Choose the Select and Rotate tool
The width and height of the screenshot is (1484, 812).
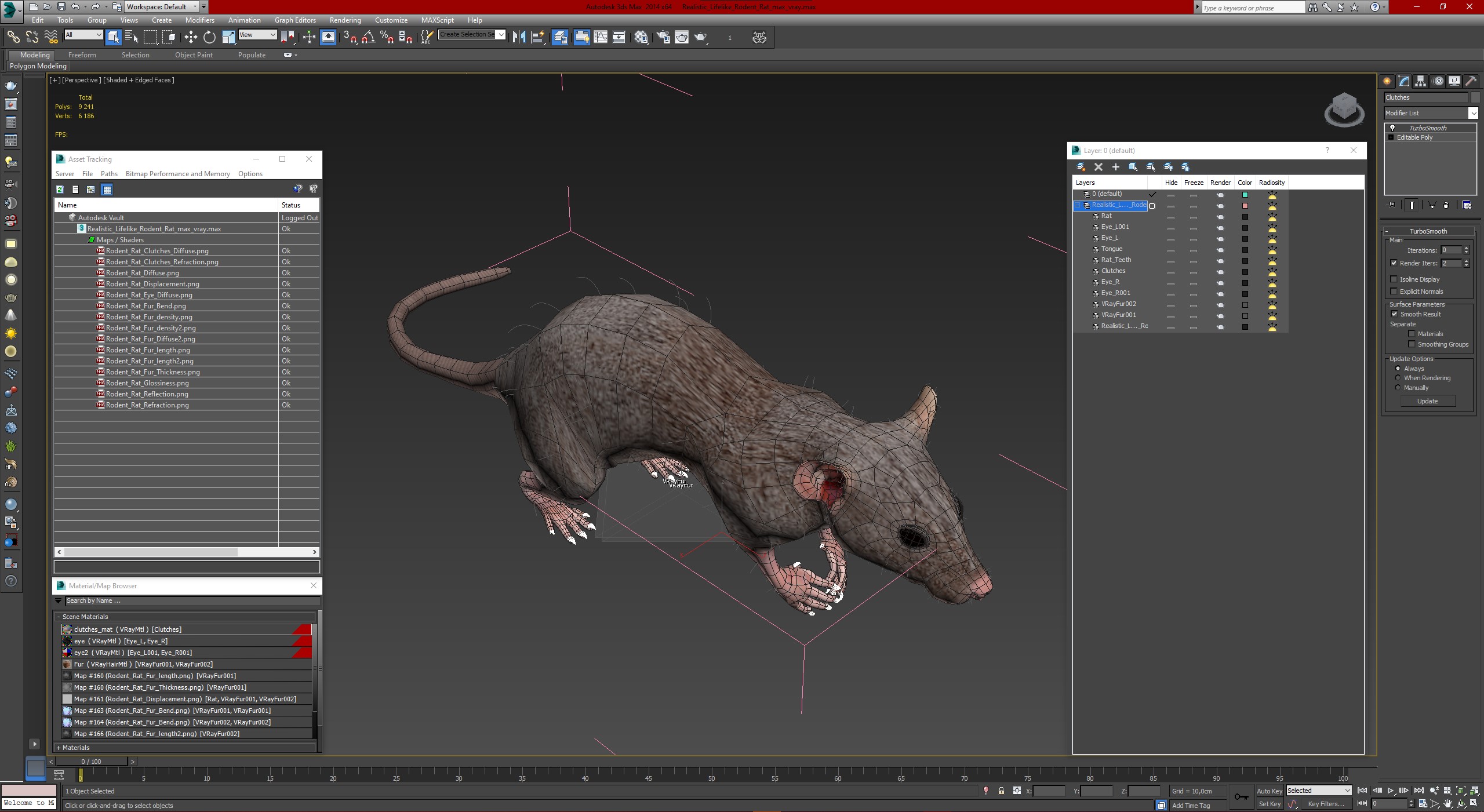[209, 37]
